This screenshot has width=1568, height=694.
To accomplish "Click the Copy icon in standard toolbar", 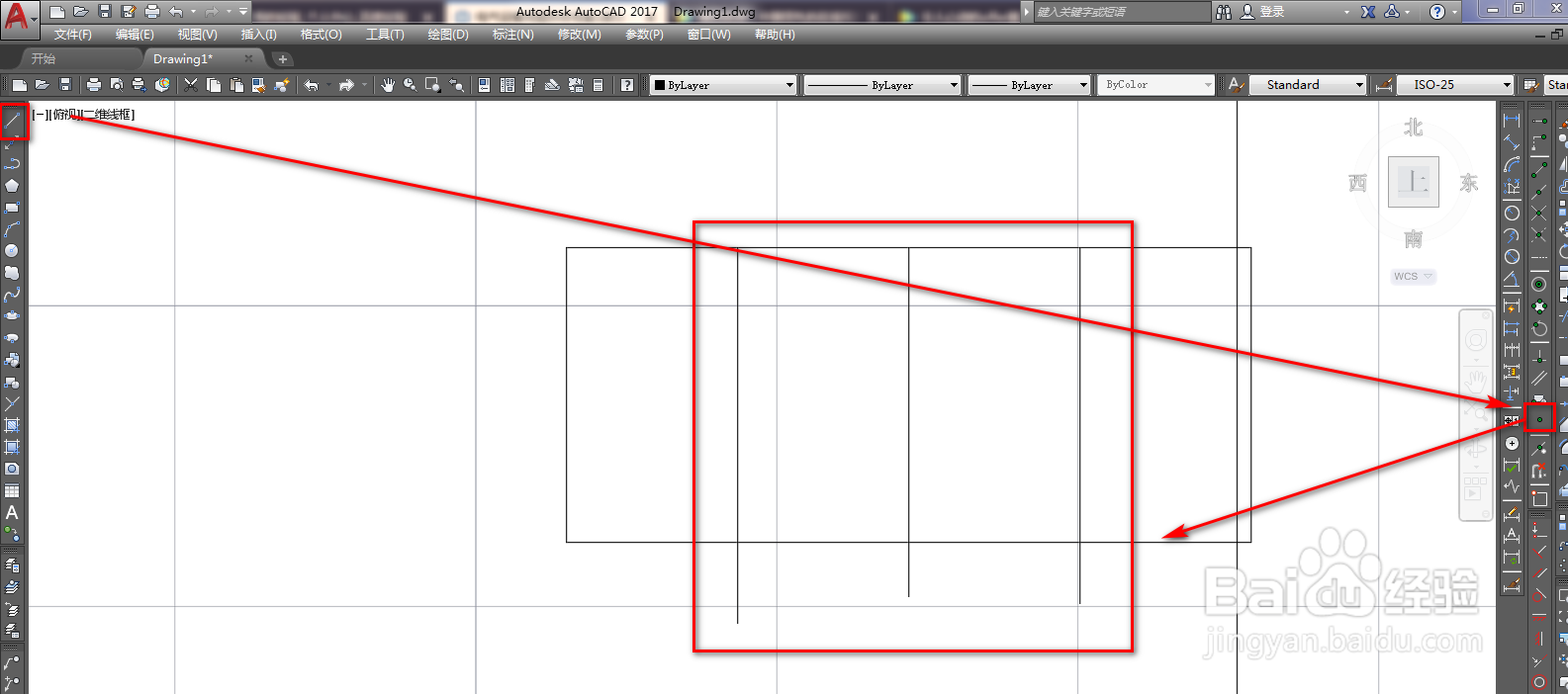I will (214, 85).
